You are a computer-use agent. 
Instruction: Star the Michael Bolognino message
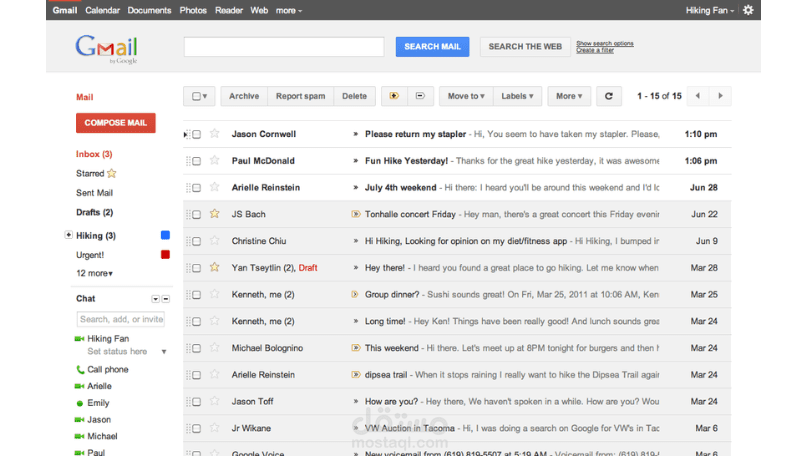(215, 347)
